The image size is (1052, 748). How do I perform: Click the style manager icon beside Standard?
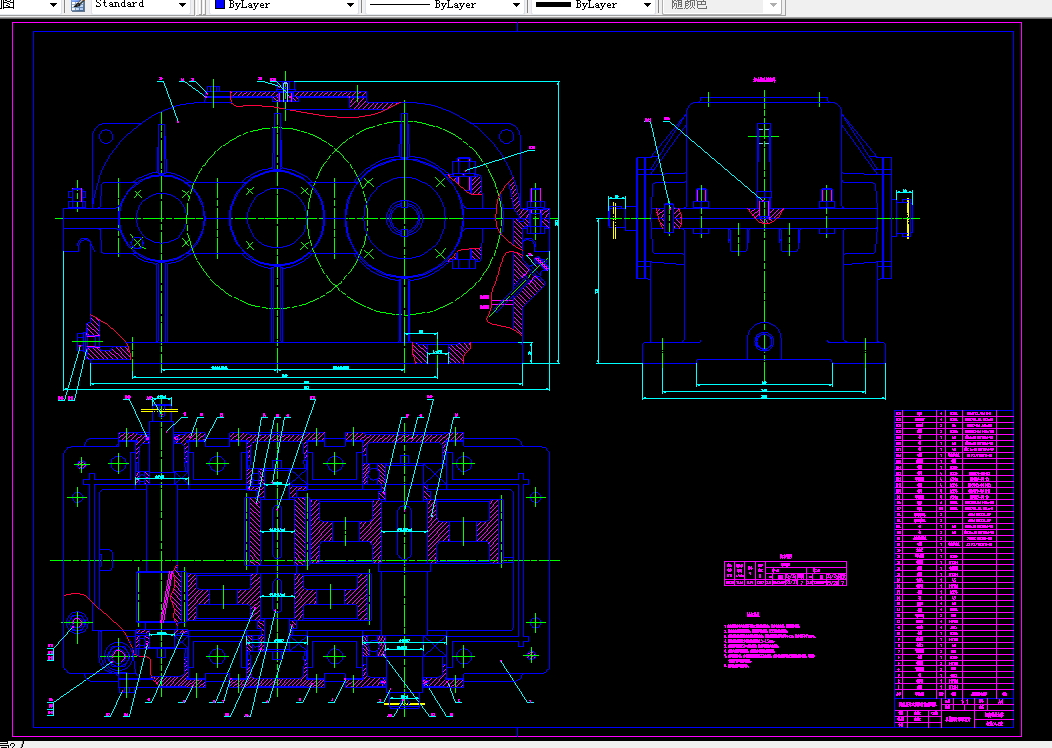78,5
